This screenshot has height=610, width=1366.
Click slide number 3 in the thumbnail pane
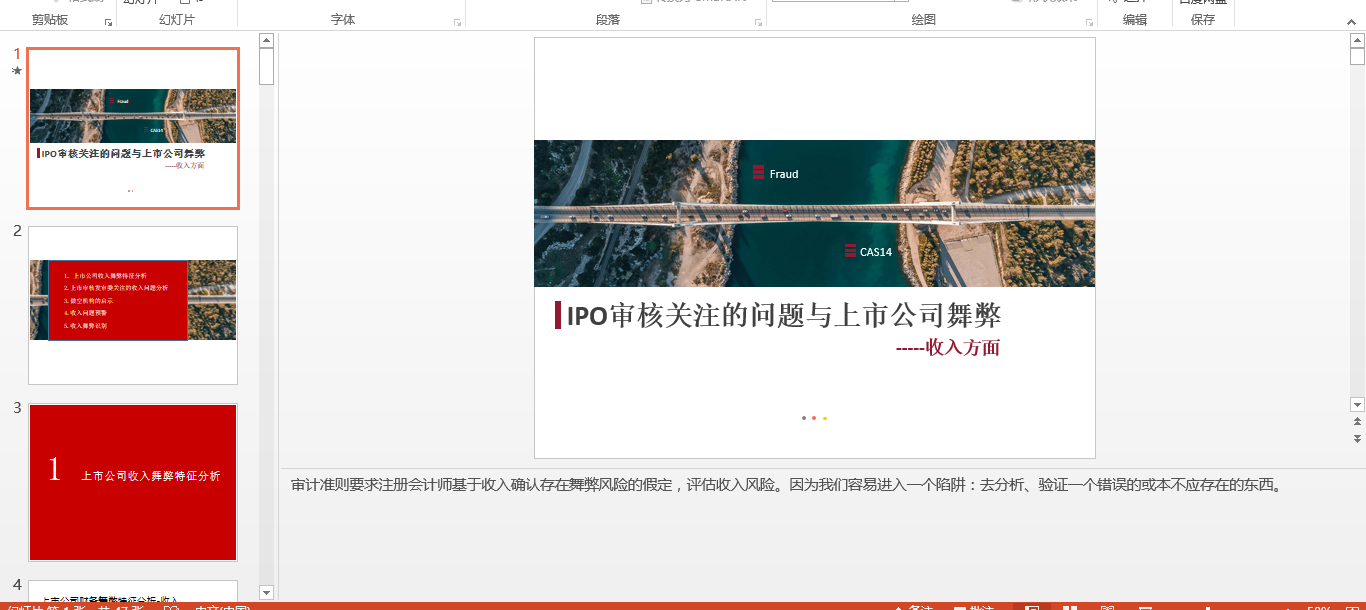coord(17,408)
